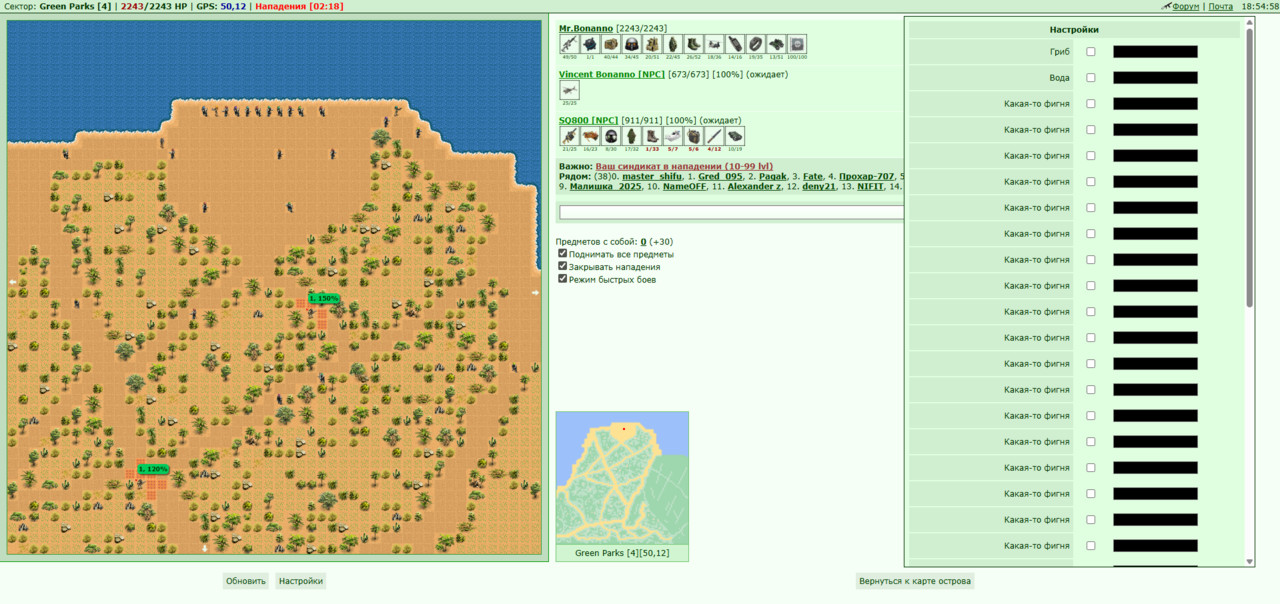
Task: Open nearby player Малишка_2025 link
Action: tap(606, 186)
